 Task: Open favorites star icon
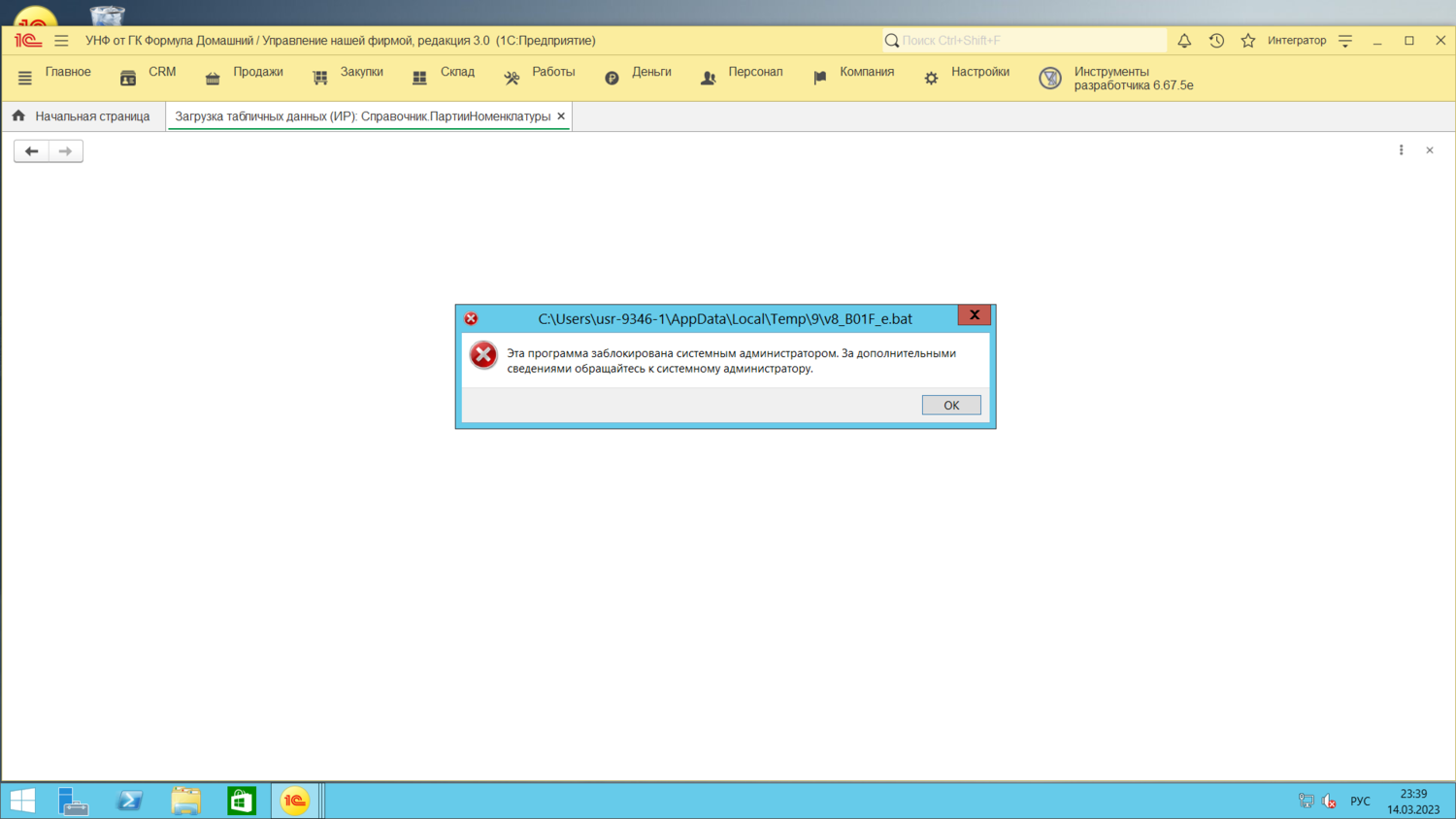pos(1248,41)
